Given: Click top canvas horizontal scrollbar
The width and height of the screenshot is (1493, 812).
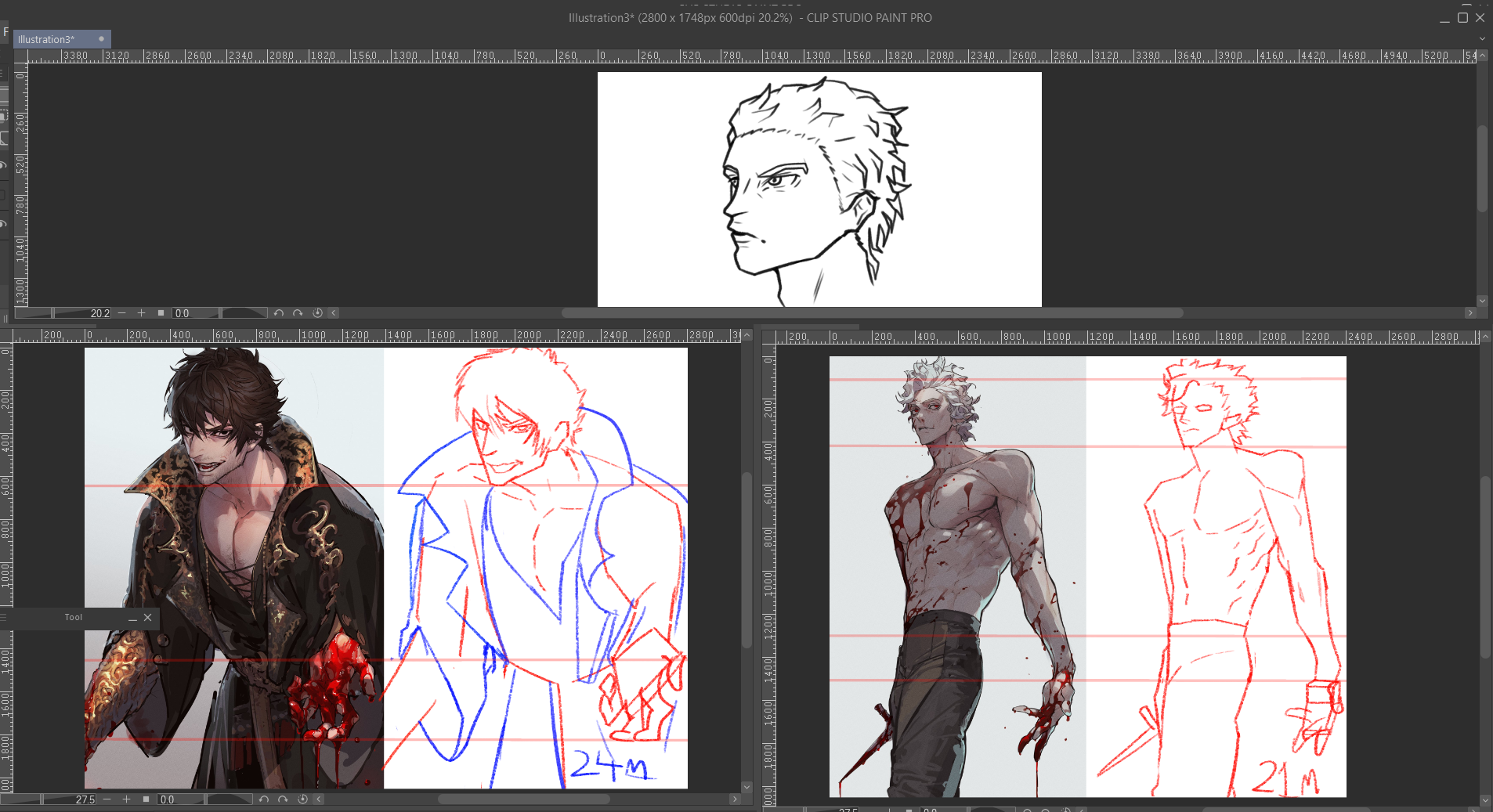Looking at the screenshot, I should point(872,312).
